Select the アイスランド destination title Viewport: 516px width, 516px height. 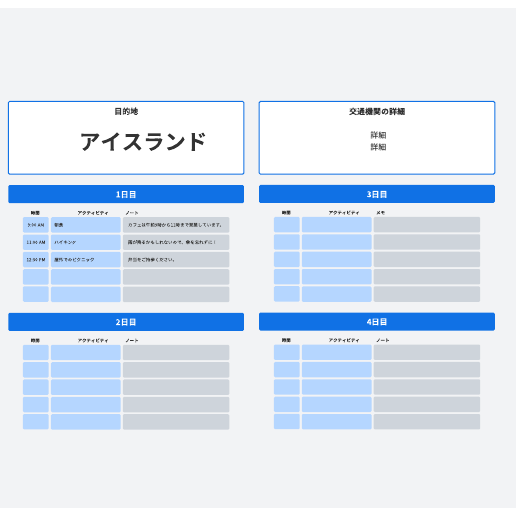click(x=143, y=142)
